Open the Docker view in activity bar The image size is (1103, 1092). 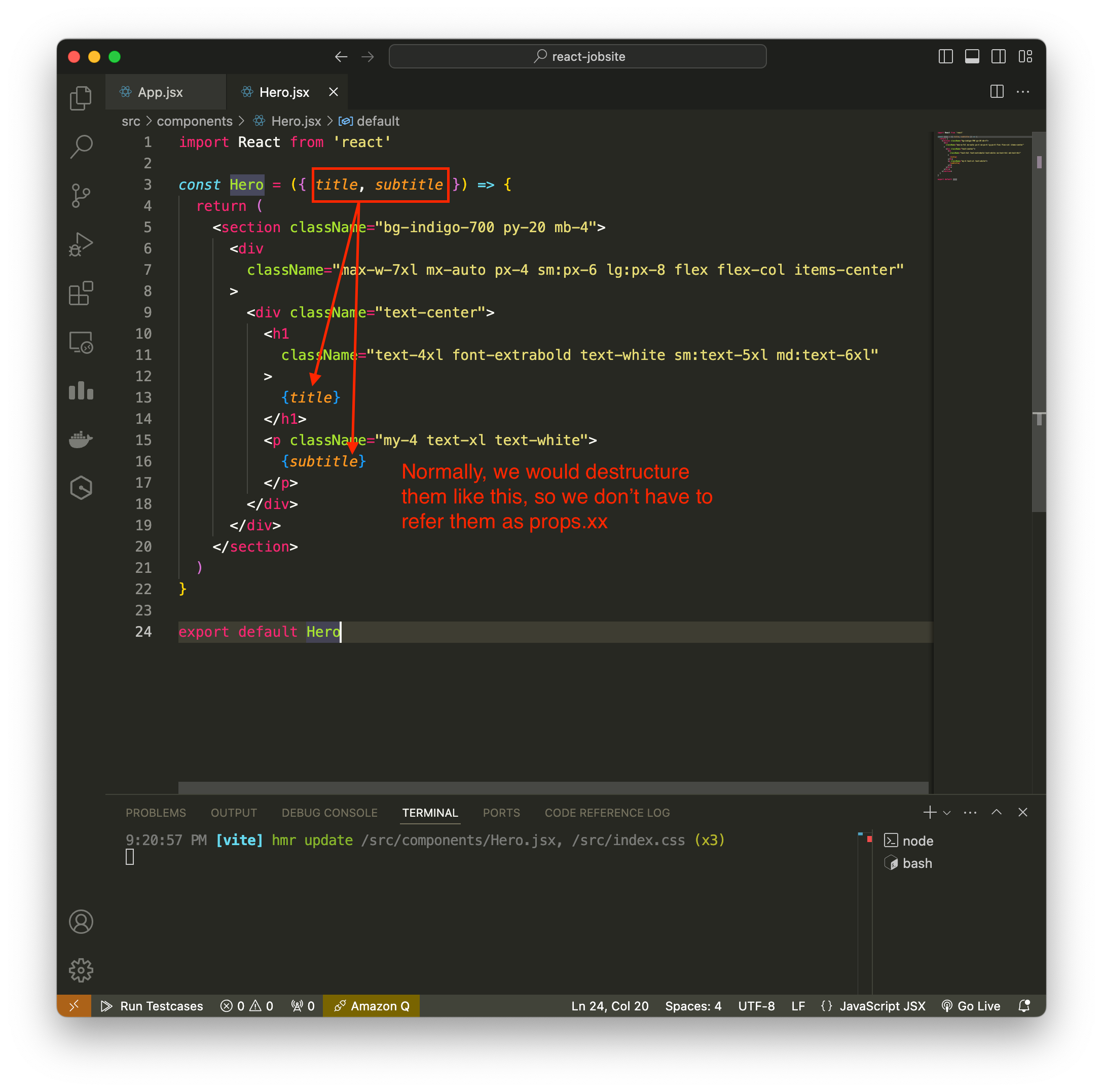(x=81, y=440)
